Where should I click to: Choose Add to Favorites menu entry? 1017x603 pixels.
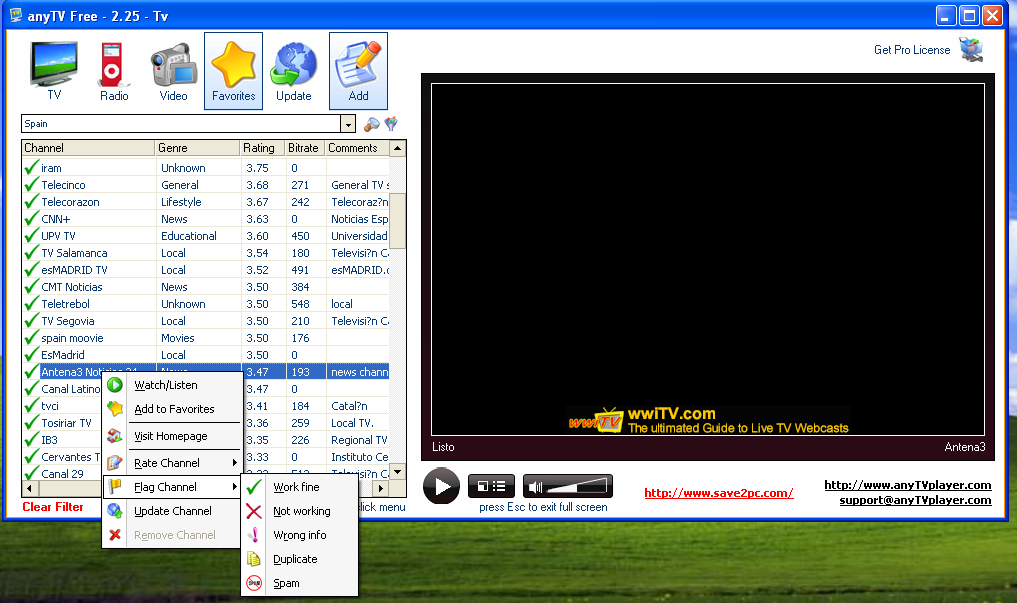point(172,409)
